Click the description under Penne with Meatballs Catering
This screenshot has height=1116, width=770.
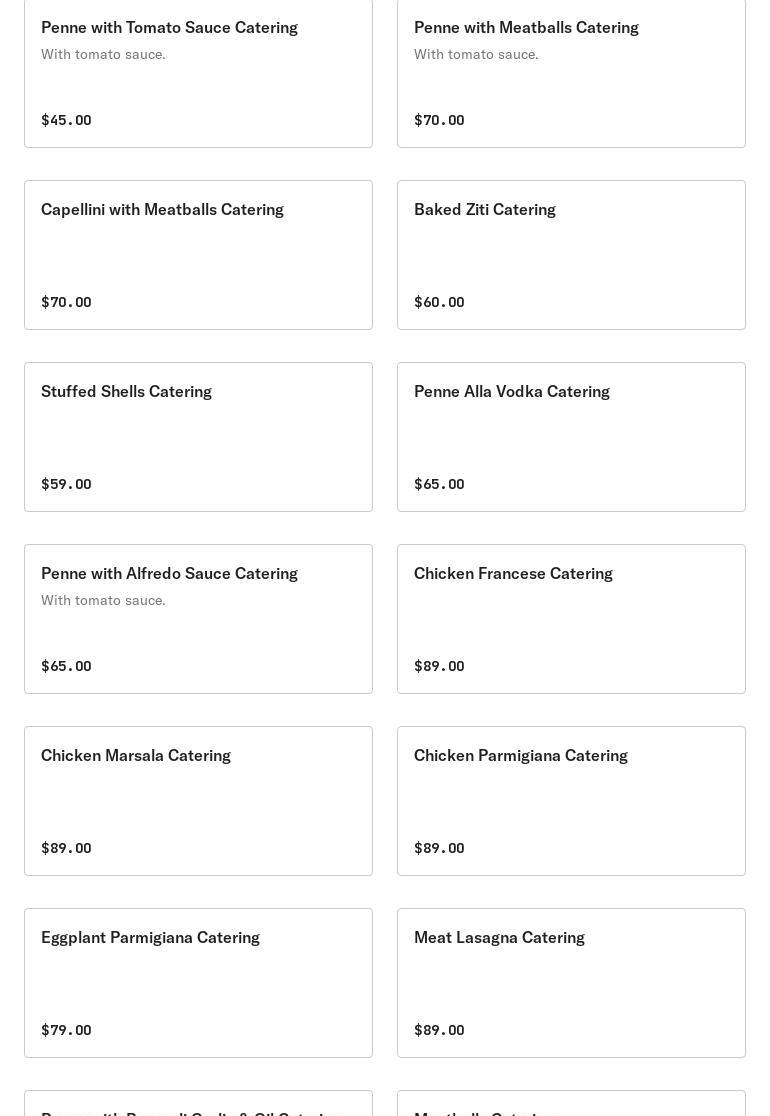point(476,54)
